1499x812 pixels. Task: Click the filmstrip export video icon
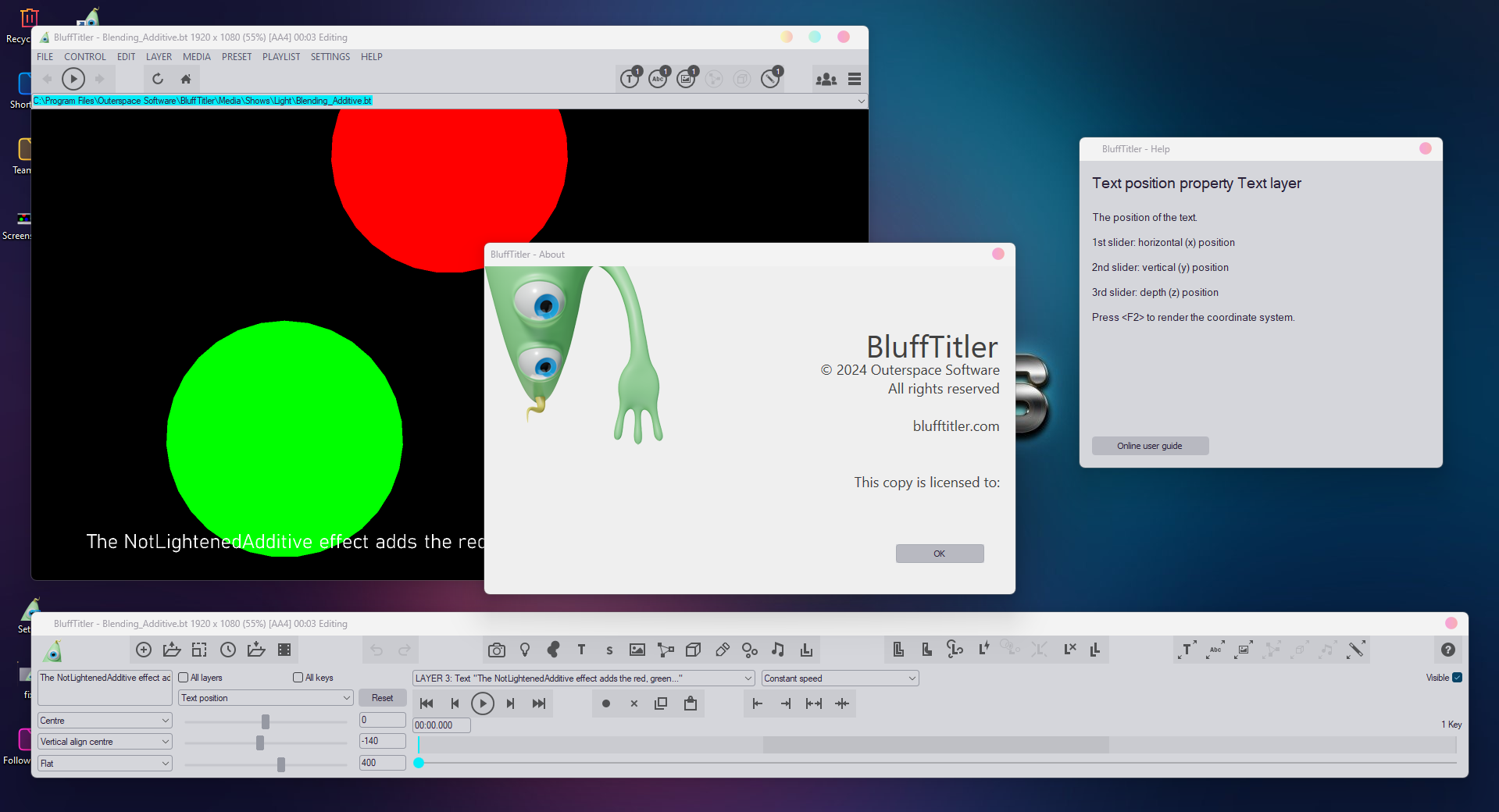[284, 650]
